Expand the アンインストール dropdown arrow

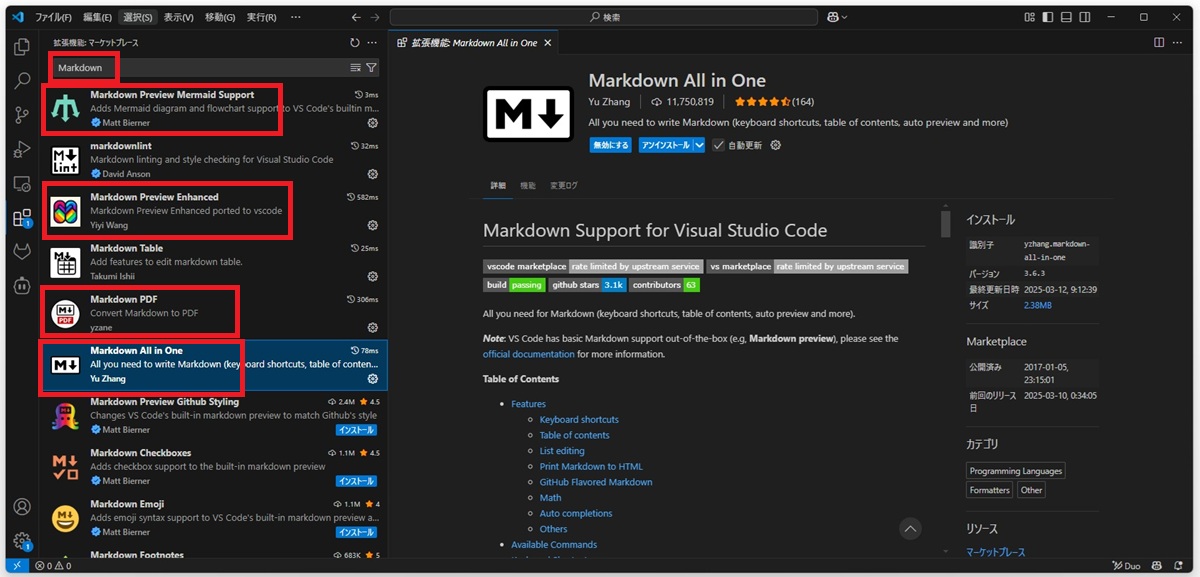(x=700, y=145)
